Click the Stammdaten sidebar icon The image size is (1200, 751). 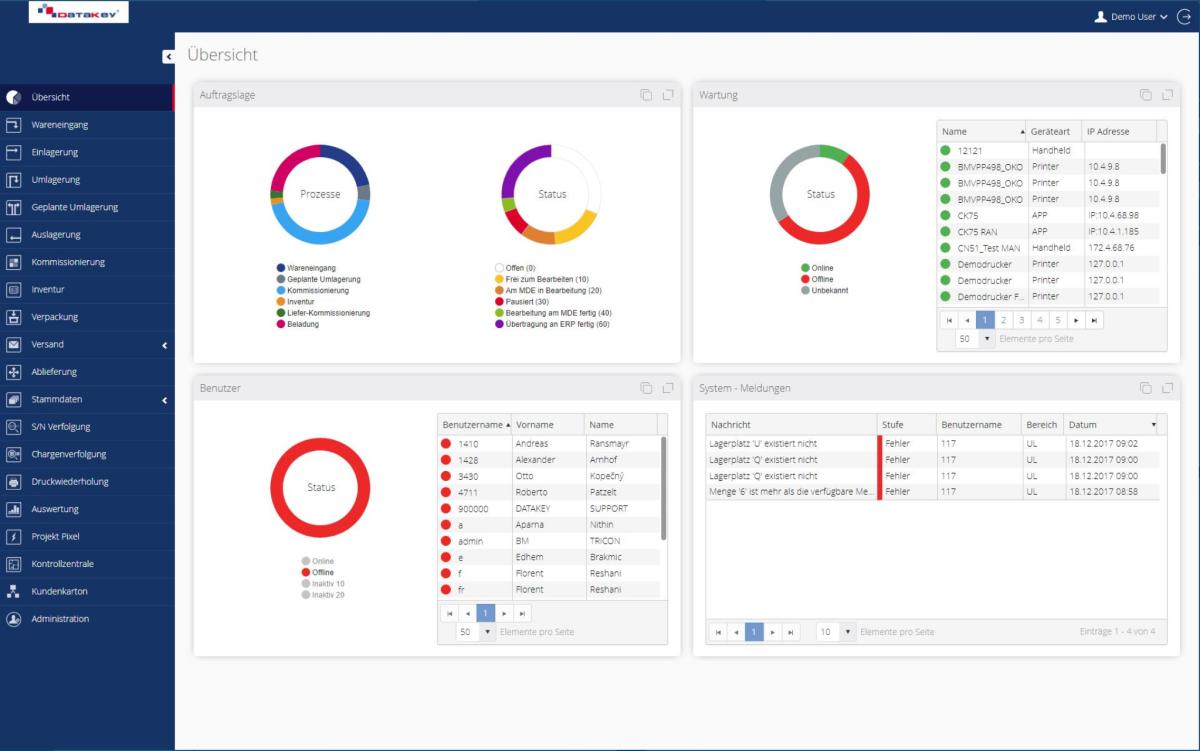(14, 400)
